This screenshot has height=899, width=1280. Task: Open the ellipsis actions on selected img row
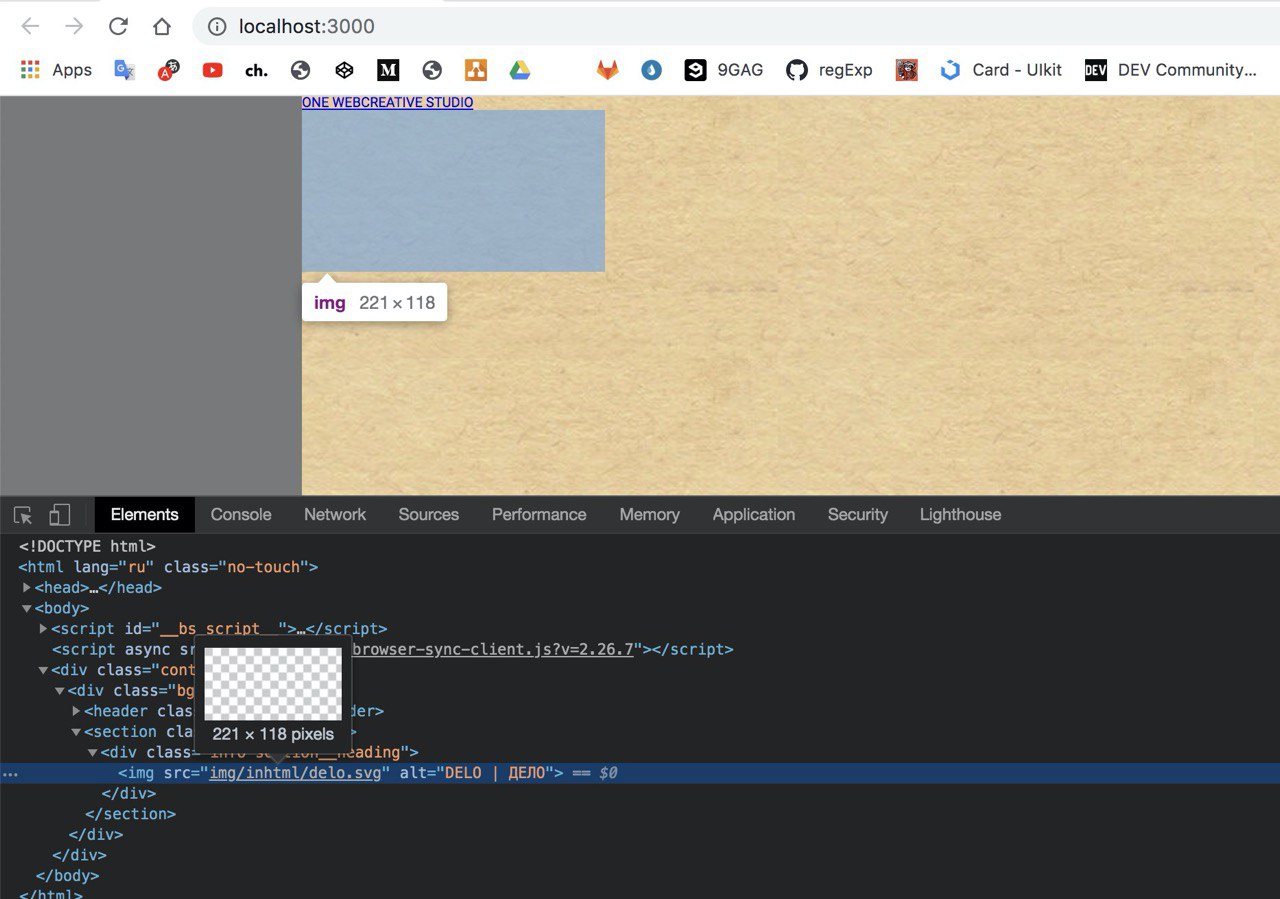(x=10, y=774)
